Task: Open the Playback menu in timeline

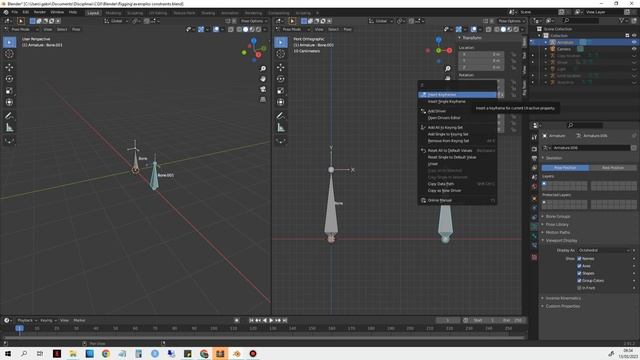Action: click(27, 320)
